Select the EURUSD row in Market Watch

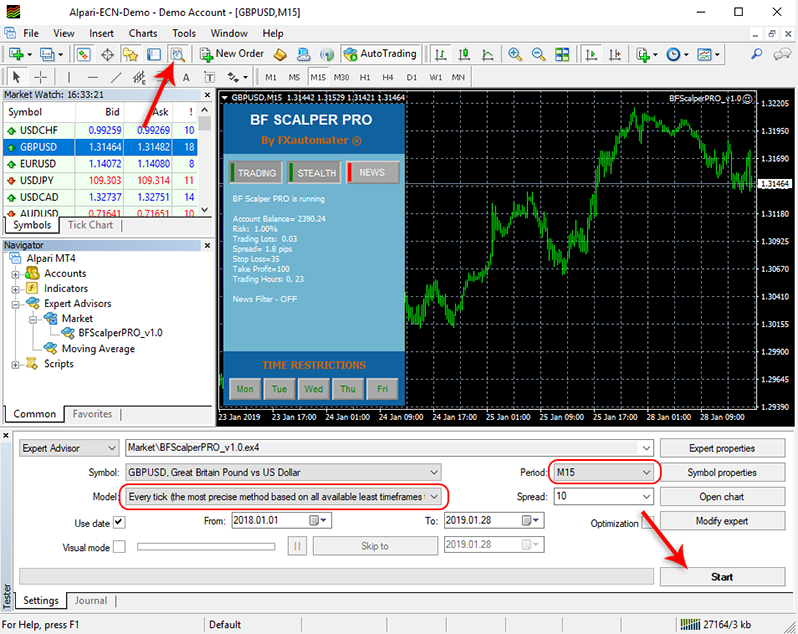[100, 163]
